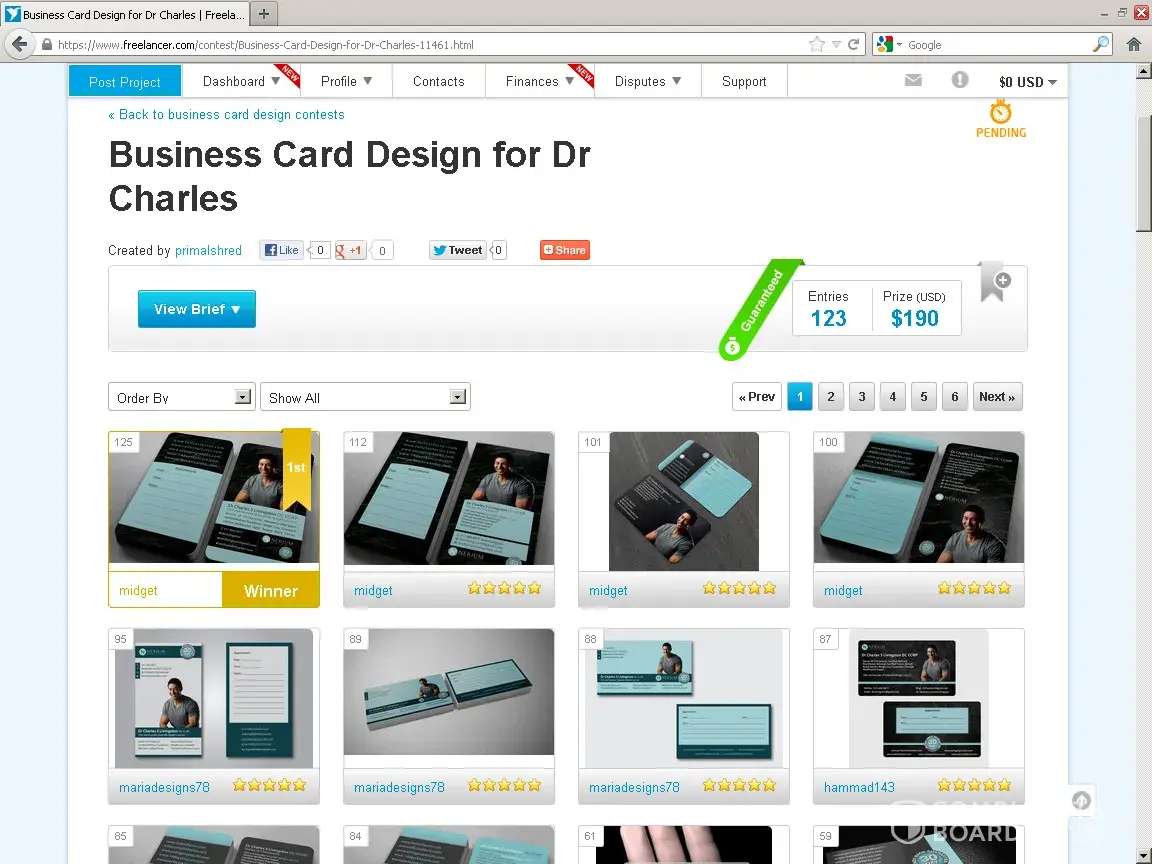The height and width of the screenshot is (864, 1152).
Task: Open entry 88 thumbnail
Action: click(684, 698)
